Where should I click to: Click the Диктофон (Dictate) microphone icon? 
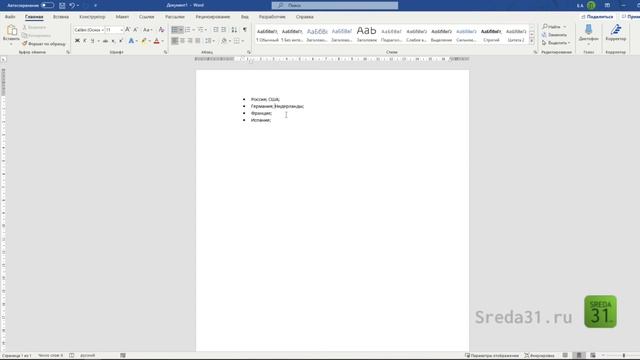tap(588, 30)
